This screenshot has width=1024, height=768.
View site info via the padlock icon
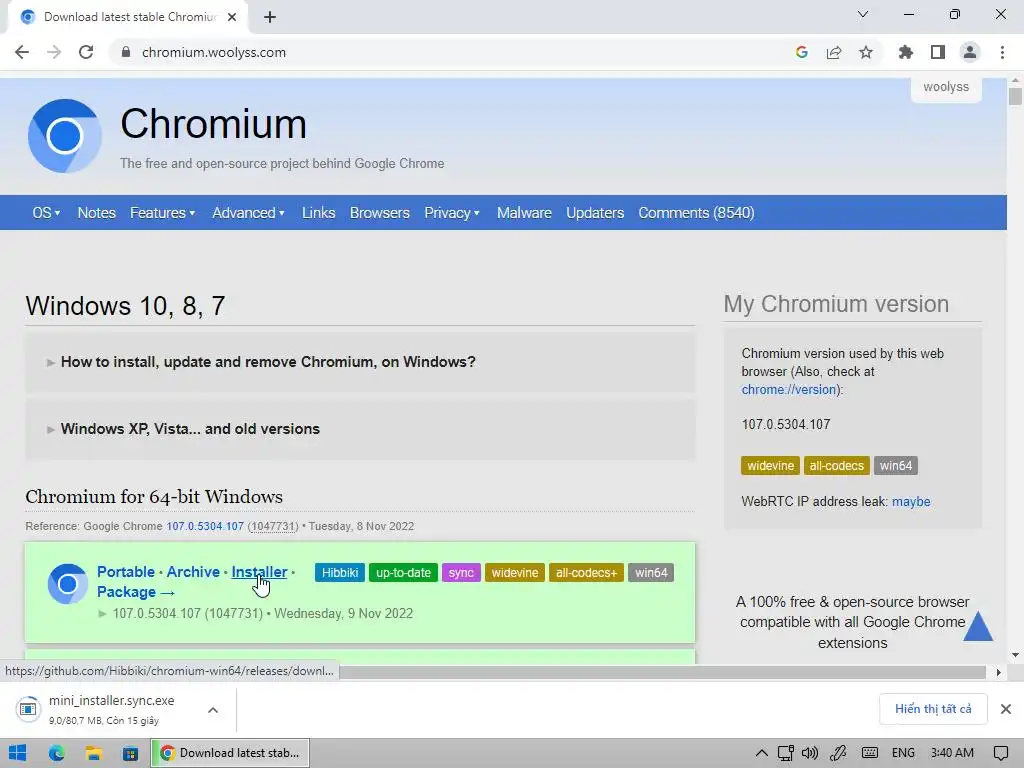(x=126, y=52)
